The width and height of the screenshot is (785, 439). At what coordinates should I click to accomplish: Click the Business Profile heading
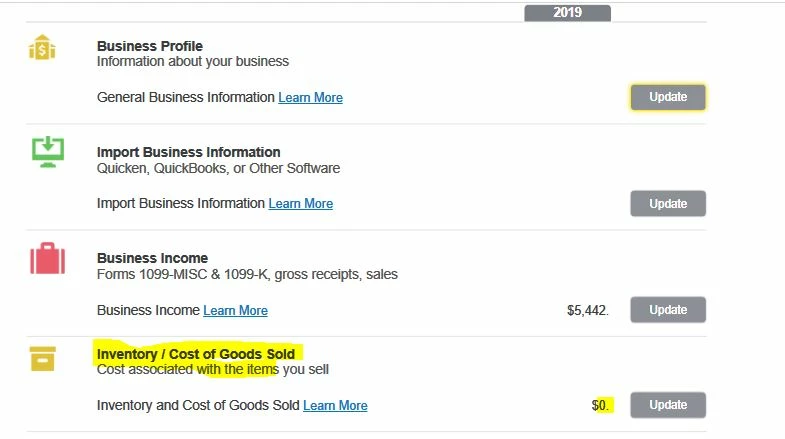tap(150, 46)
